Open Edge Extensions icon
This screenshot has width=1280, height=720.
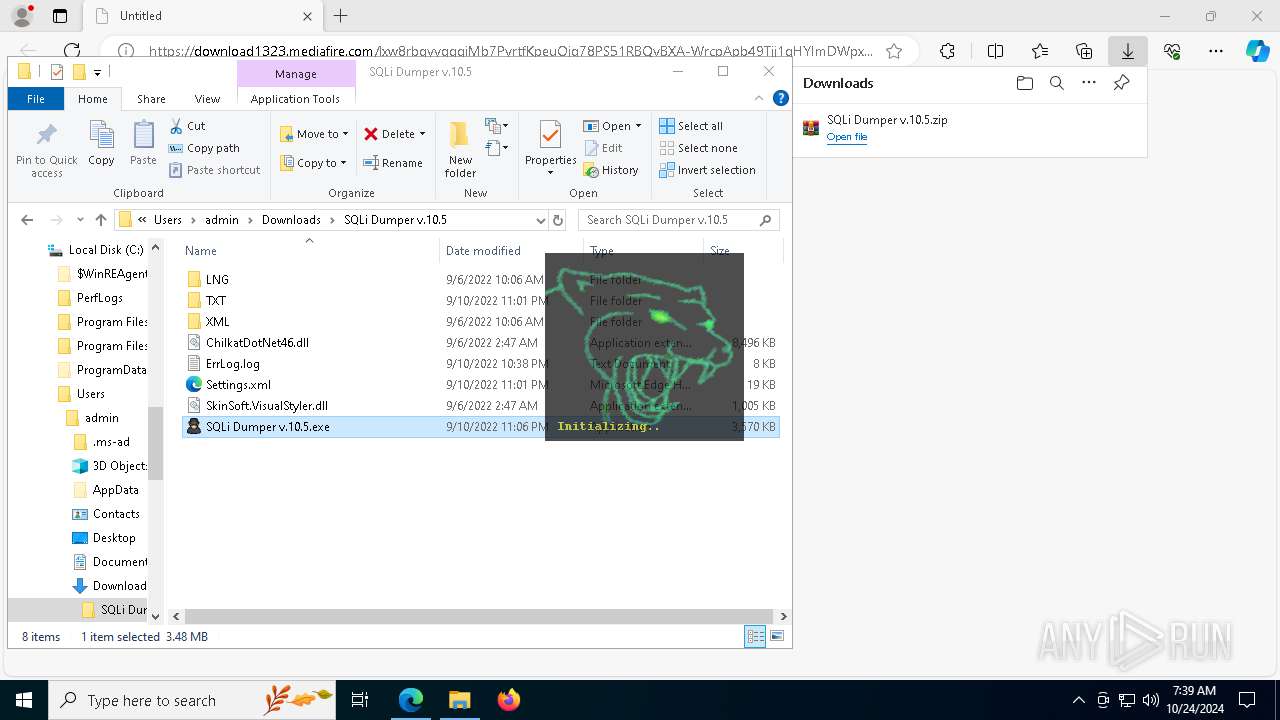pyautogui.click(x=947, y=51)
